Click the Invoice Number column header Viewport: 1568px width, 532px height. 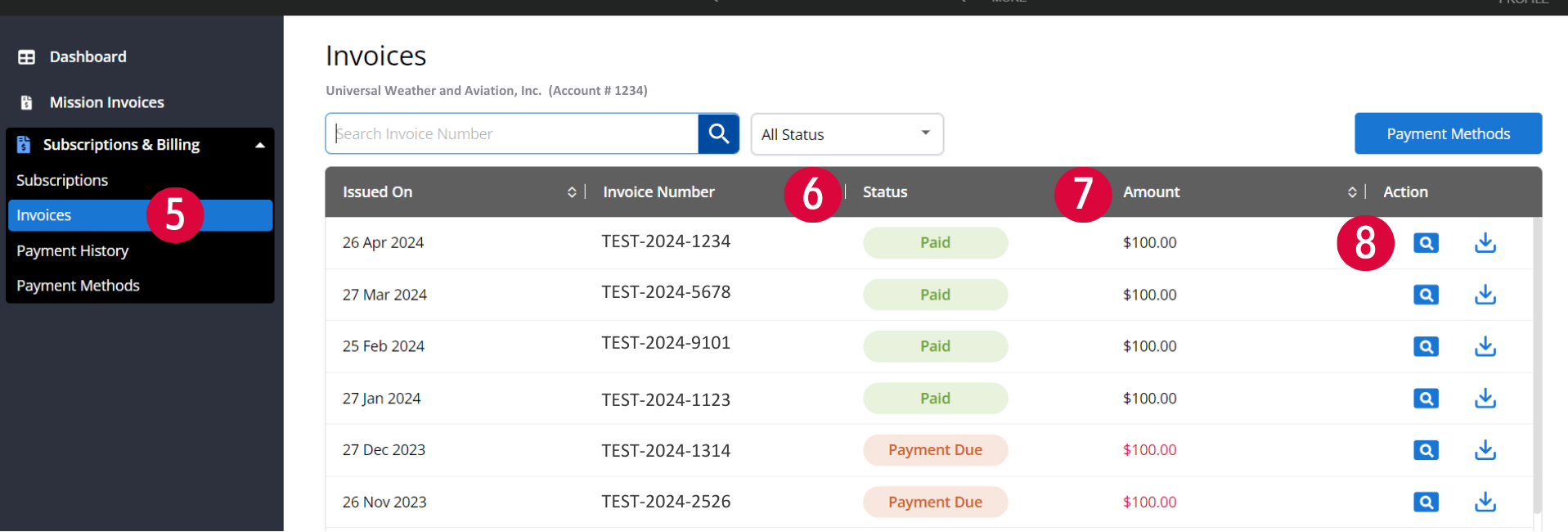tap(658, 192)
